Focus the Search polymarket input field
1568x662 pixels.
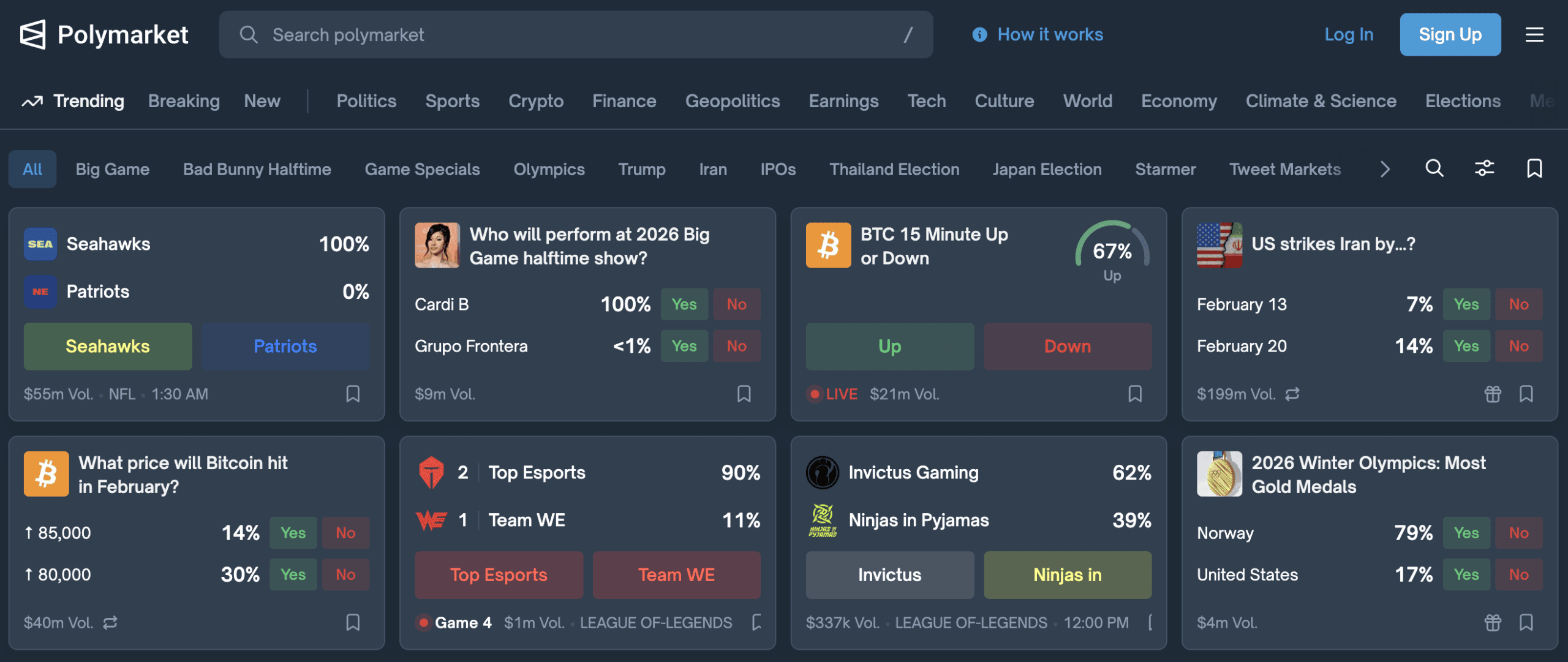tap(576, 35)
